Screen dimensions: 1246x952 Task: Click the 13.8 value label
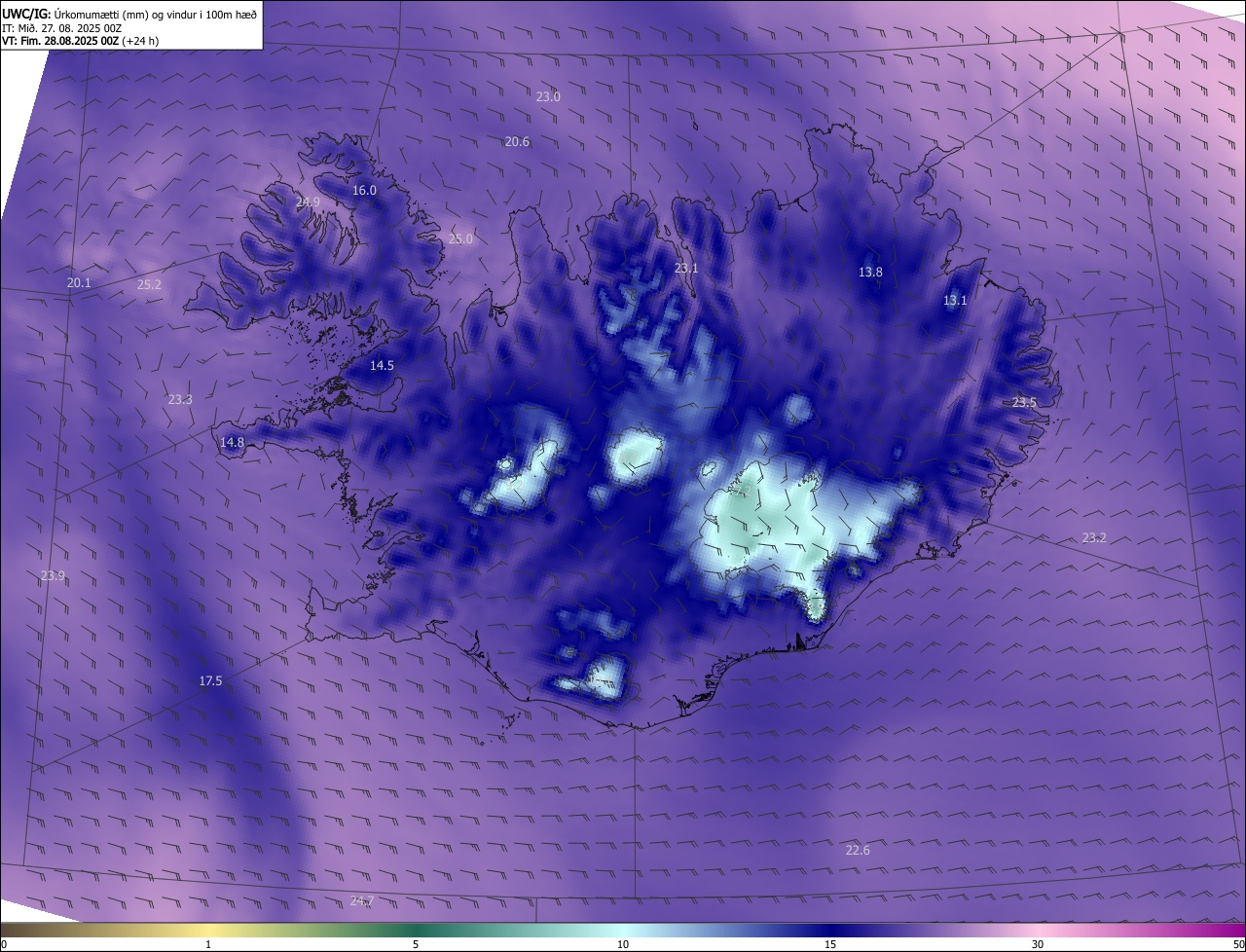[870, 272]
